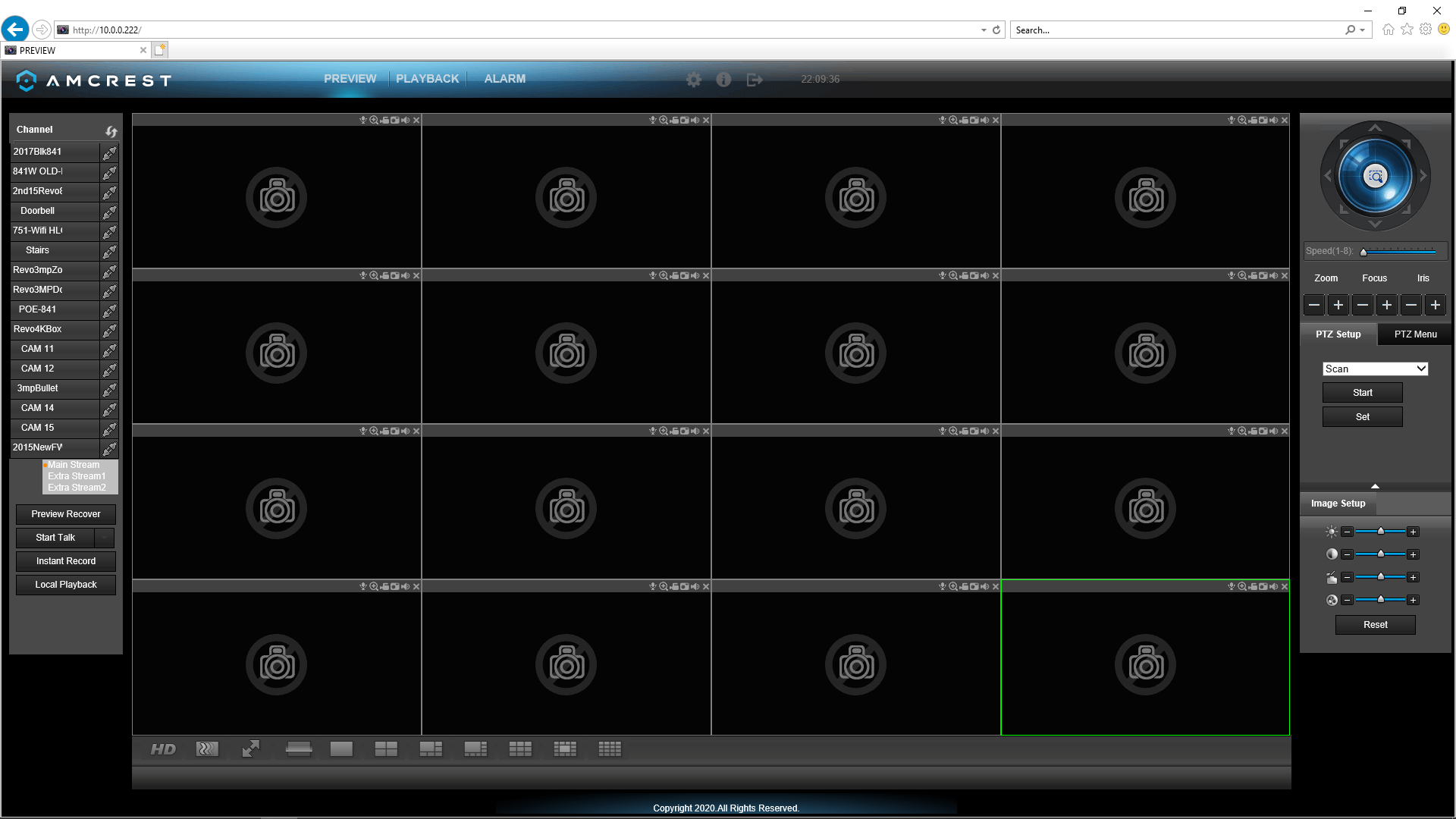Switch to nine-window layout
This screenshot has height=819, width=1456.
(520, 749)
